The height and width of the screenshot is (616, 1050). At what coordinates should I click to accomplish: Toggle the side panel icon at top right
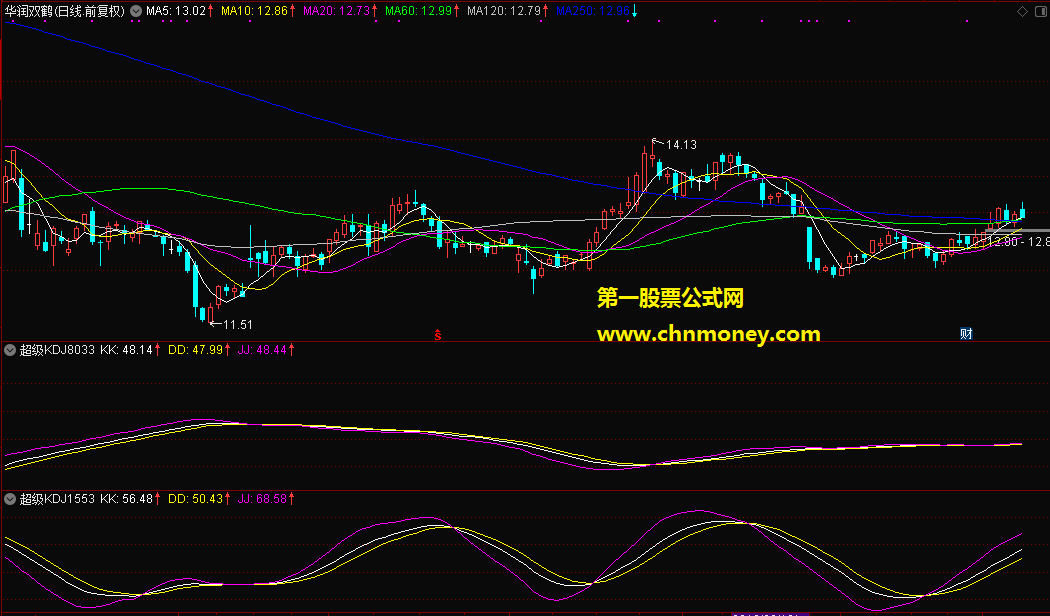[x=1039, y=11]
